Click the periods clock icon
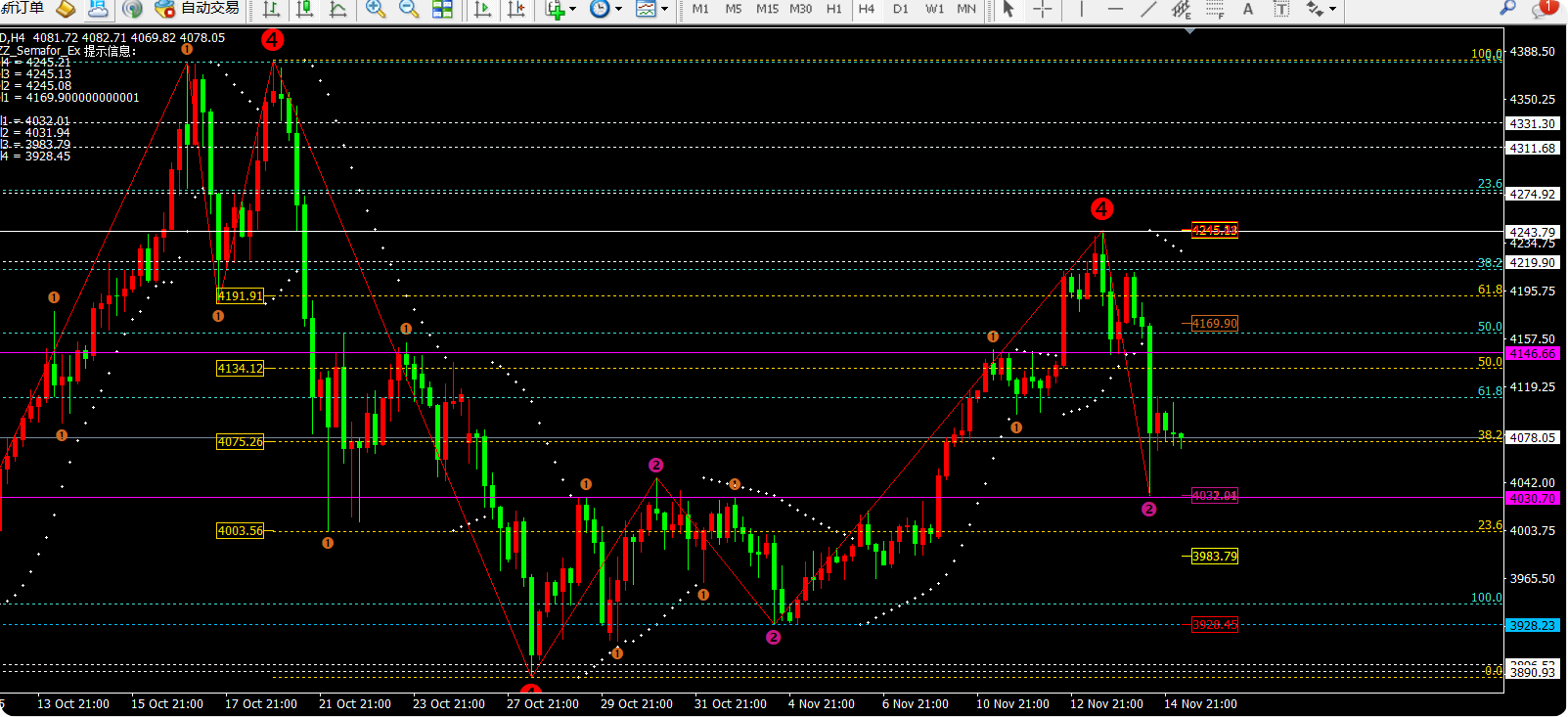This screenshot has height=717, width=1568. tap(600, 9)
